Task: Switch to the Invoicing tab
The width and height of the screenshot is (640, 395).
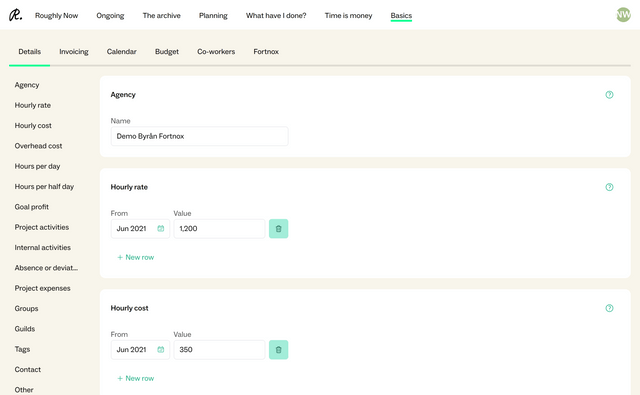Action: tap(74, 52)
